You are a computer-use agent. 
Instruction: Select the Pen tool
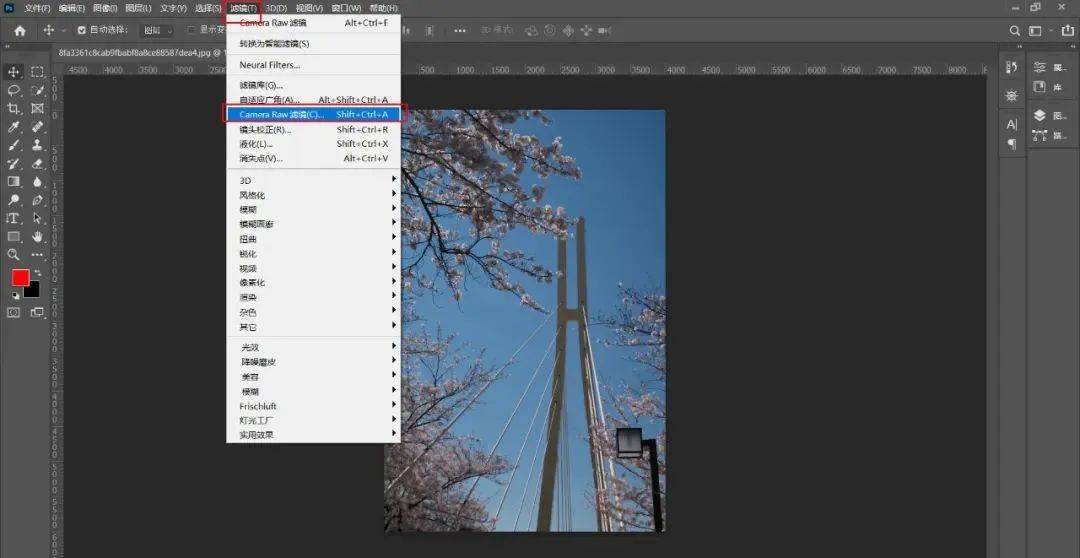(37, 200)
